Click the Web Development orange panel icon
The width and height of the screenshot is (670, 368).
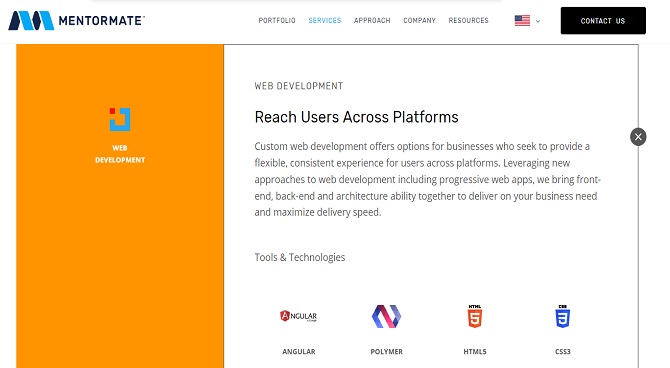[120, 119]
